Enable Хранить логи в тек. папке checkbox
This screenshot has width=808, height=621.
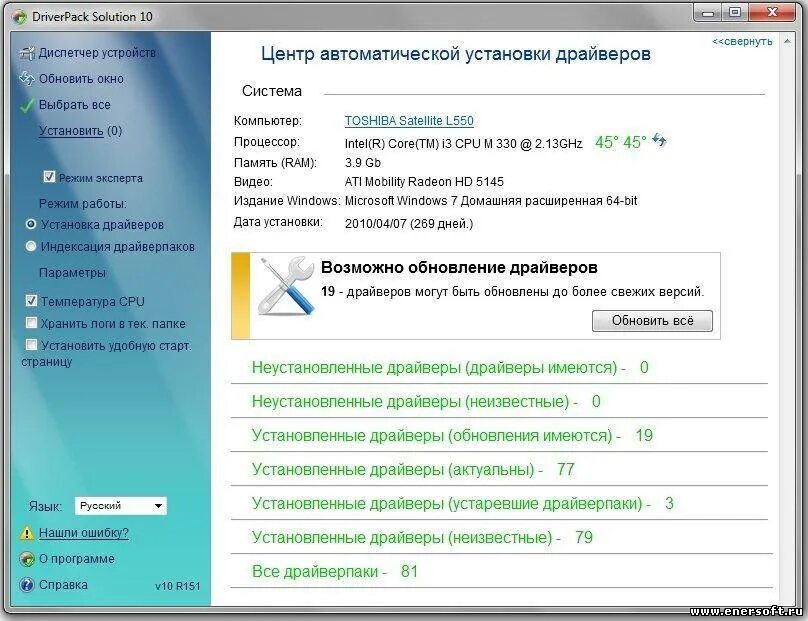coord(31,323)
